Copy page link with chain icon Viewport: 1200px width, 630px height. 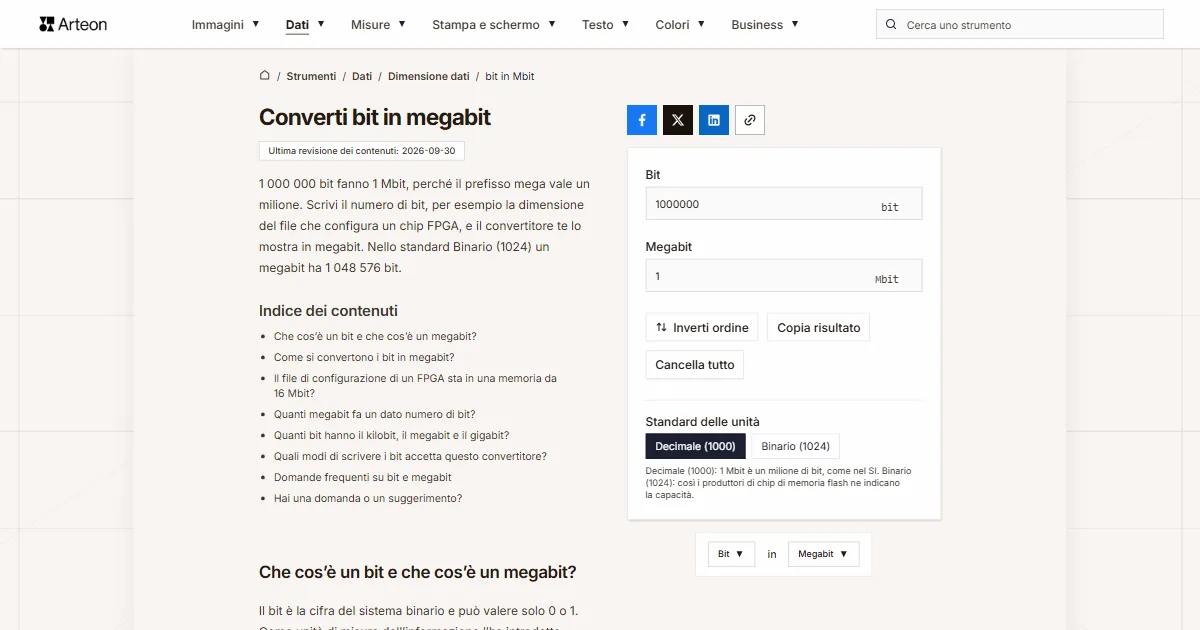click(x=750, y=120)
